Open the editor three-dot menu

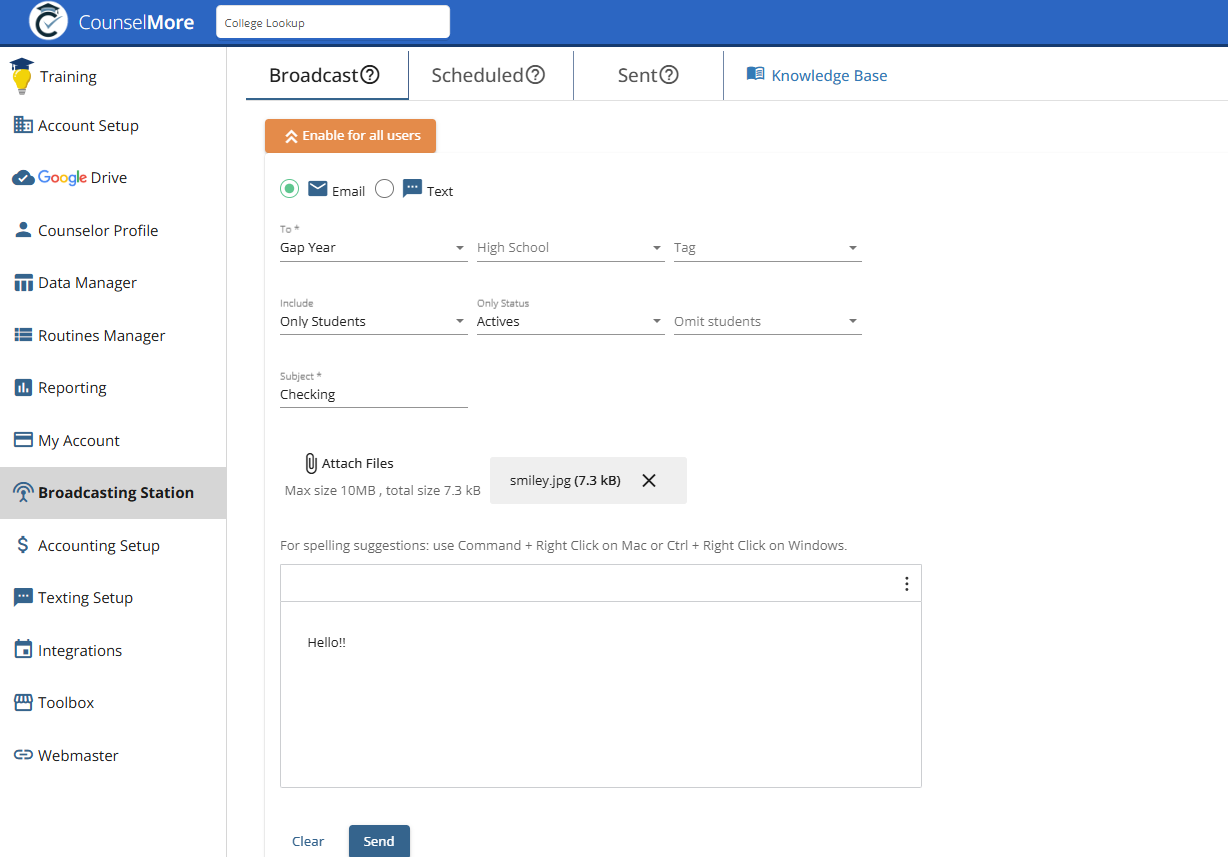coord(907,584)
